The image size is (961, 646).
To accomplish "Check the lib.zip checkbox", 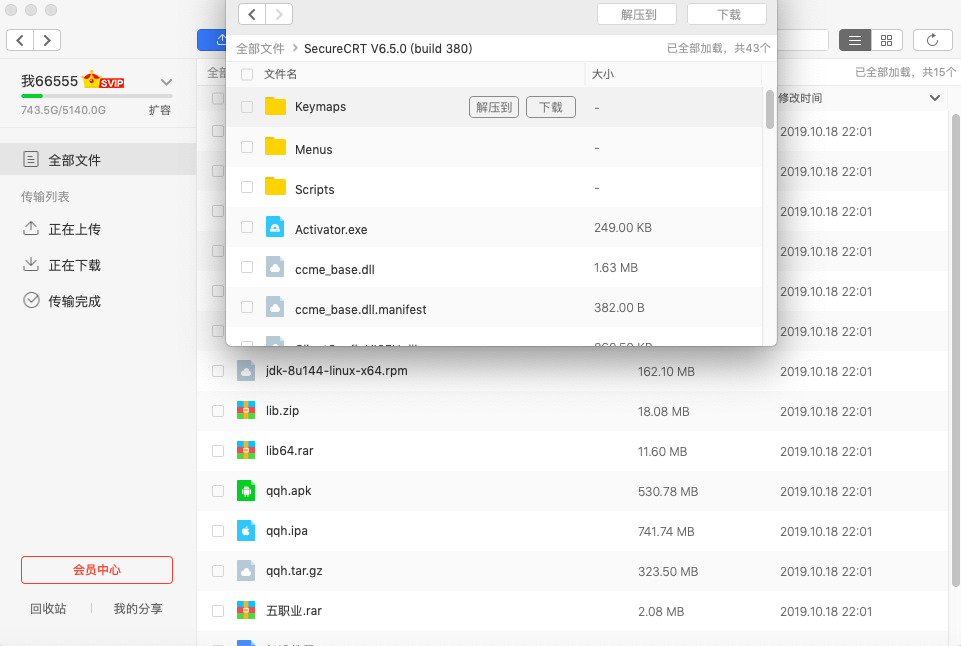I will point(218,411).
